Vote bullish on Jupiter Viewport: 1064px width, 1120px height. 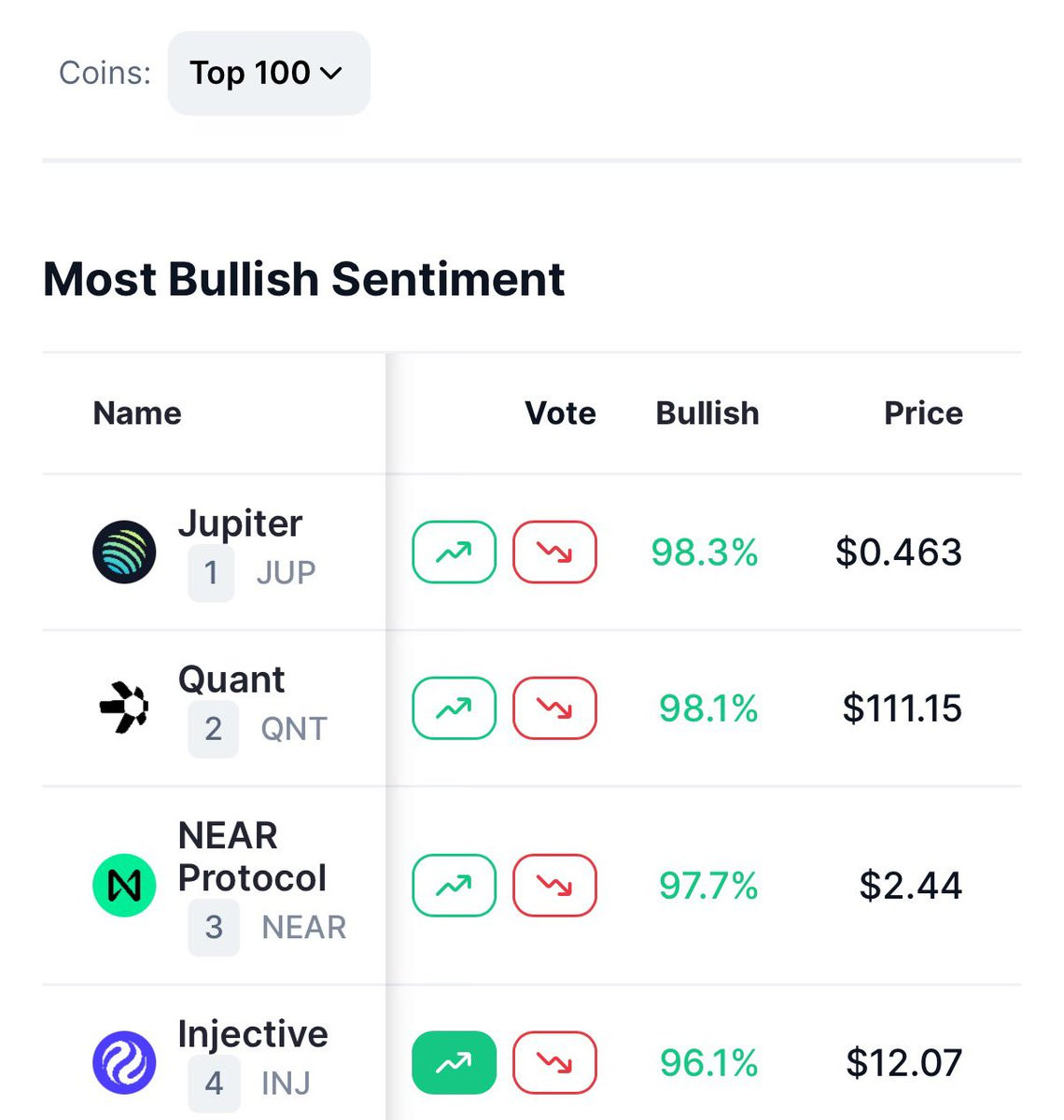point(454,553)
